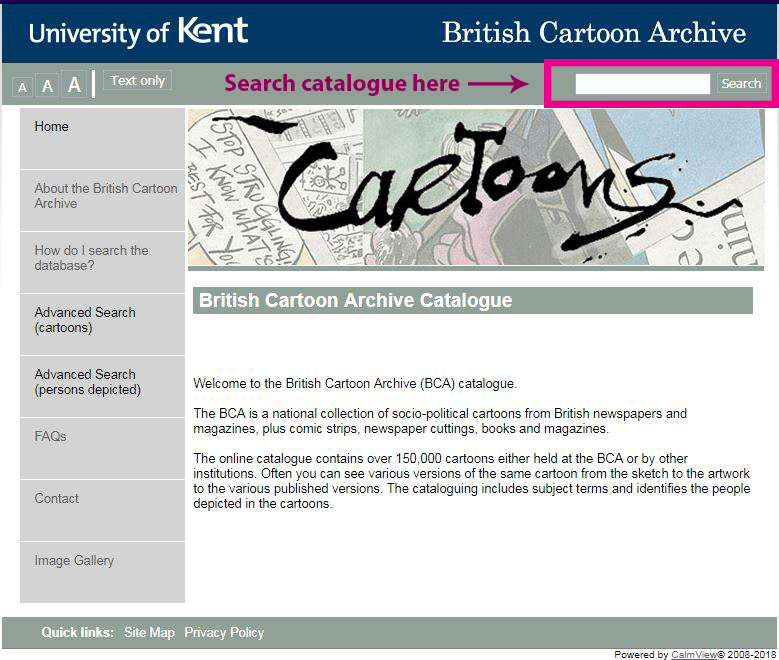
Task: Go to Advanced Search (persons depicted)
Action: point(87,382)
